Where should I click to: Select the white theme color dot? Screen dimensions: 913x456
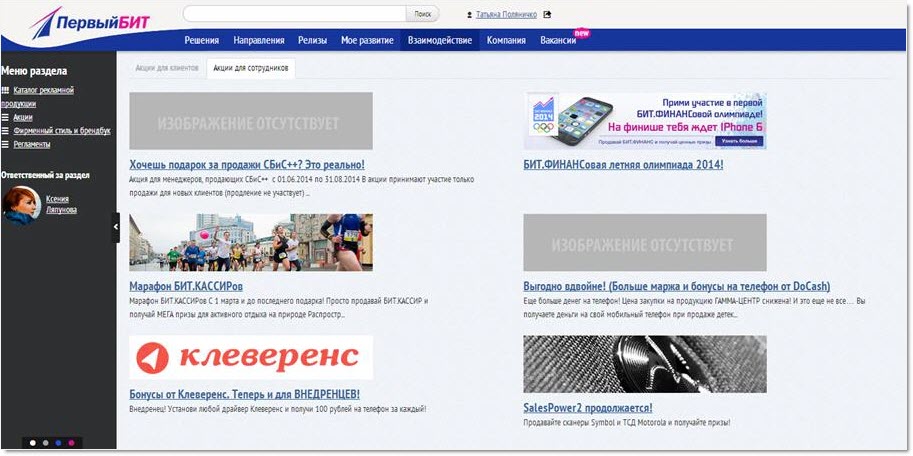pyautogui.click(x=32, y=442)
